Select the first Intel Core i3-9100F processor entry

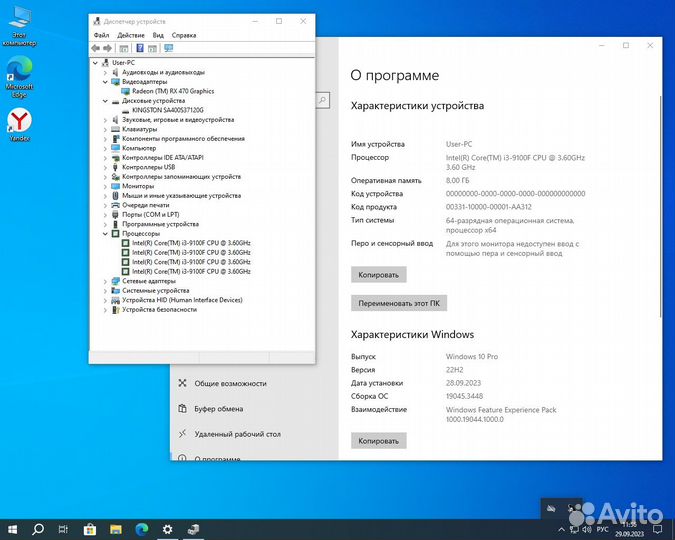point(191,243)
